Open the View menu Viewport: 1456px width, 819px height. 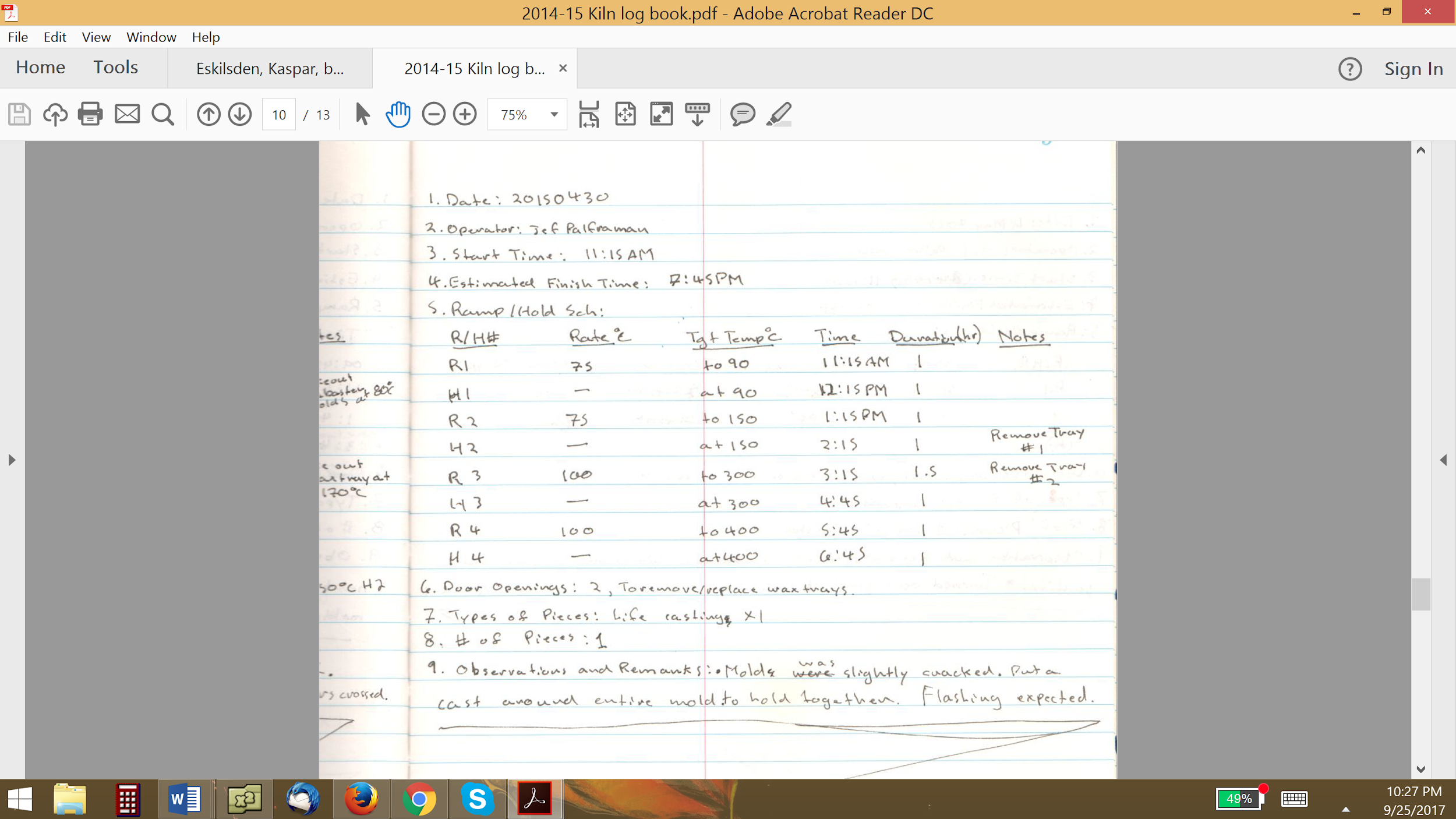coord(96,37)
